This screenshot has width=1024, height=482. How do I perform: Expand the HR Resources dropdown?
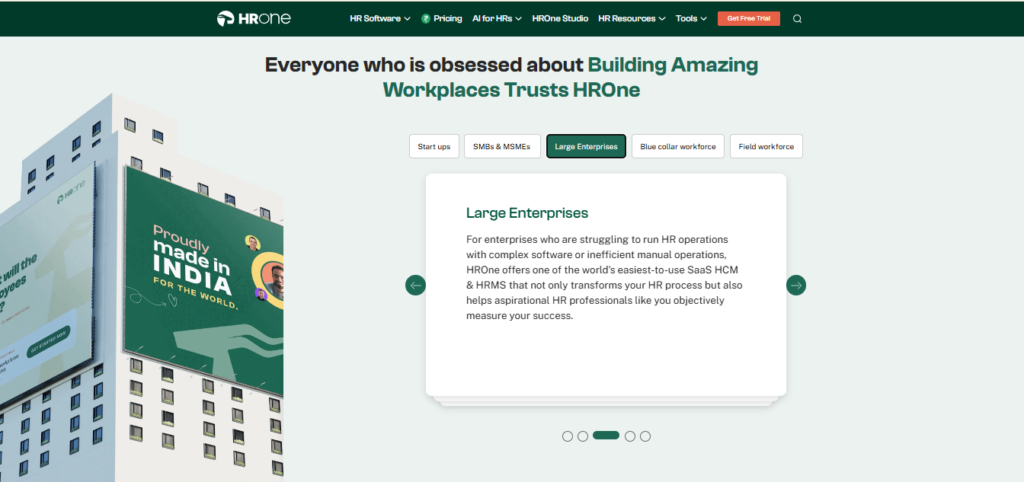pos(632,19)
